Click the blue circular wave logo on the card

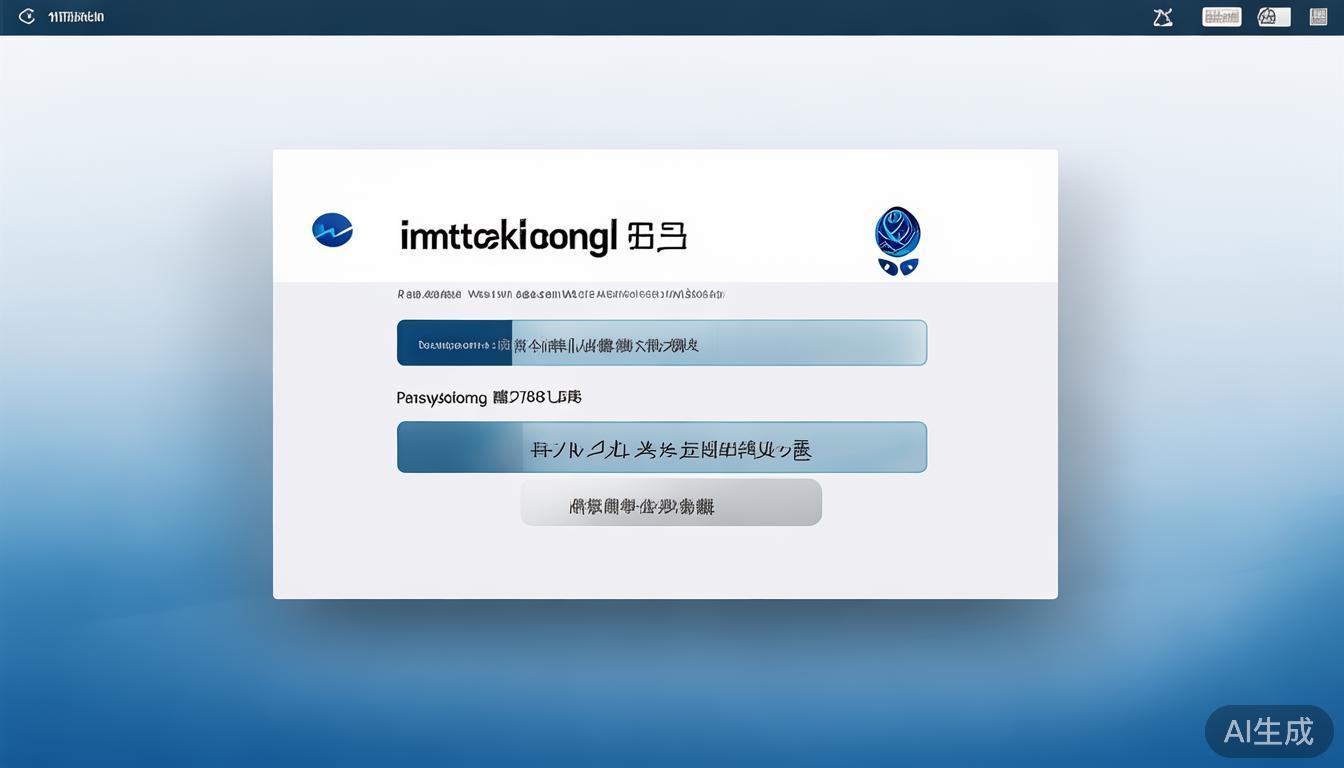tap(333, 229)
